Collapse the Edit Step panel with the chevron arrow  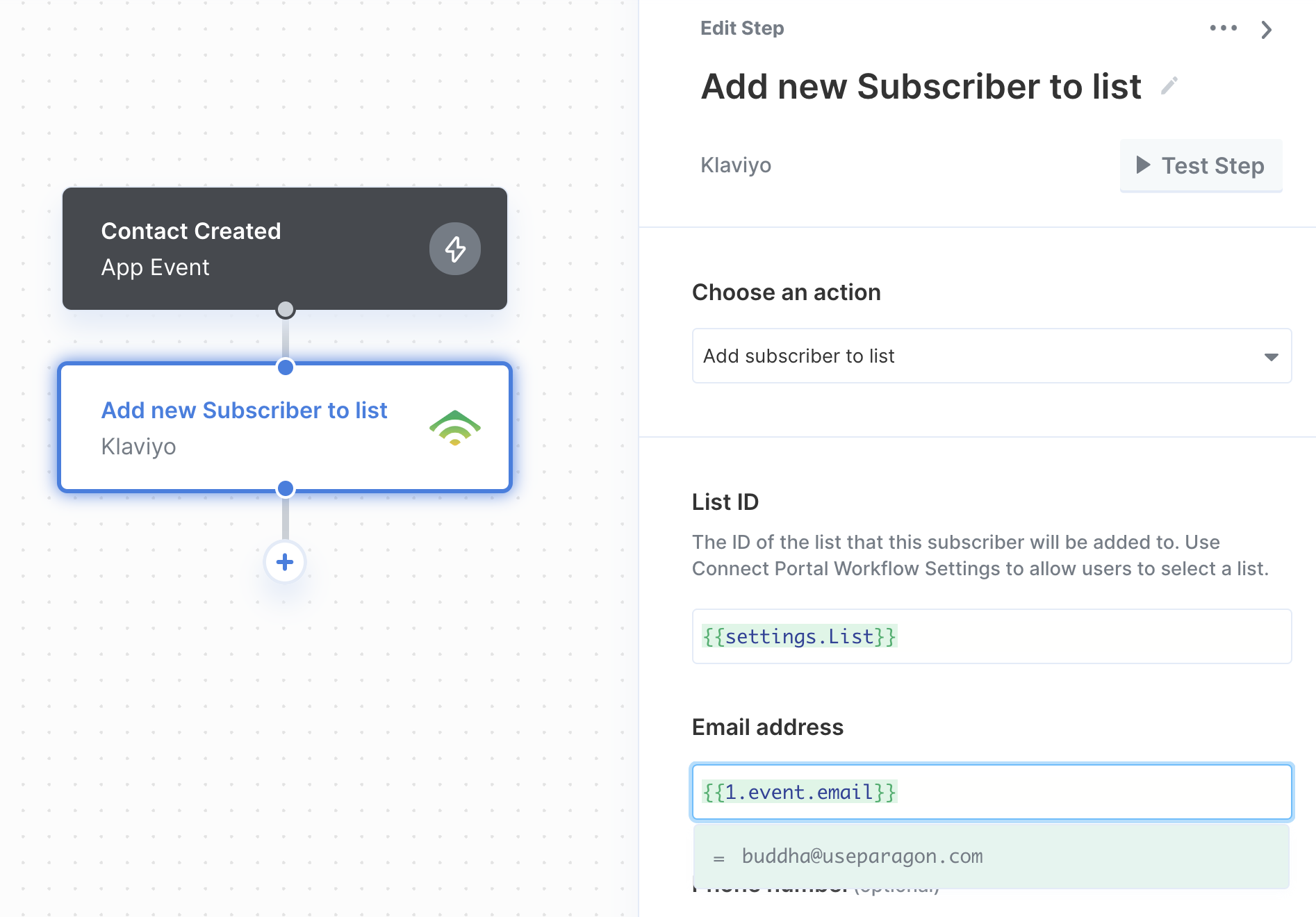point(1267,29)
